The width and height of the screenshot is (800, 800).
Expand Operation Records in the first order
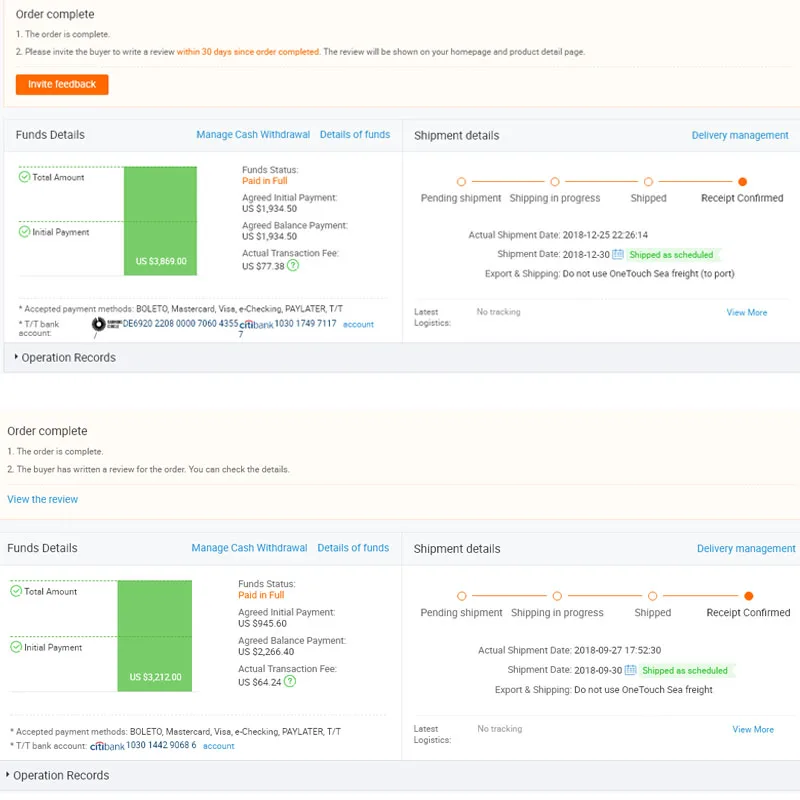pyautogui.click(x=65, y=357)
